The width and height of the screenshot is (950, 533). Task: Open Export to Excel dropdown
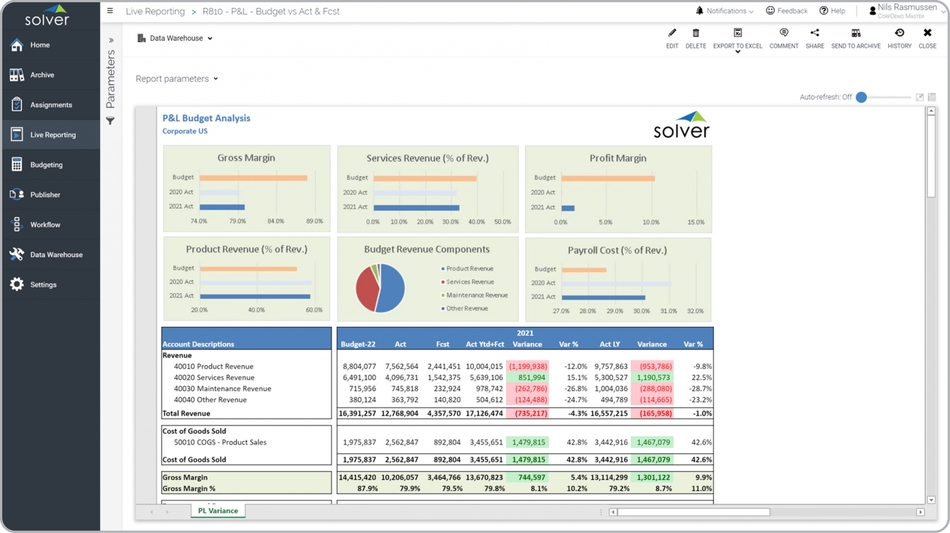pyautogui.click(x=738, y=39)
